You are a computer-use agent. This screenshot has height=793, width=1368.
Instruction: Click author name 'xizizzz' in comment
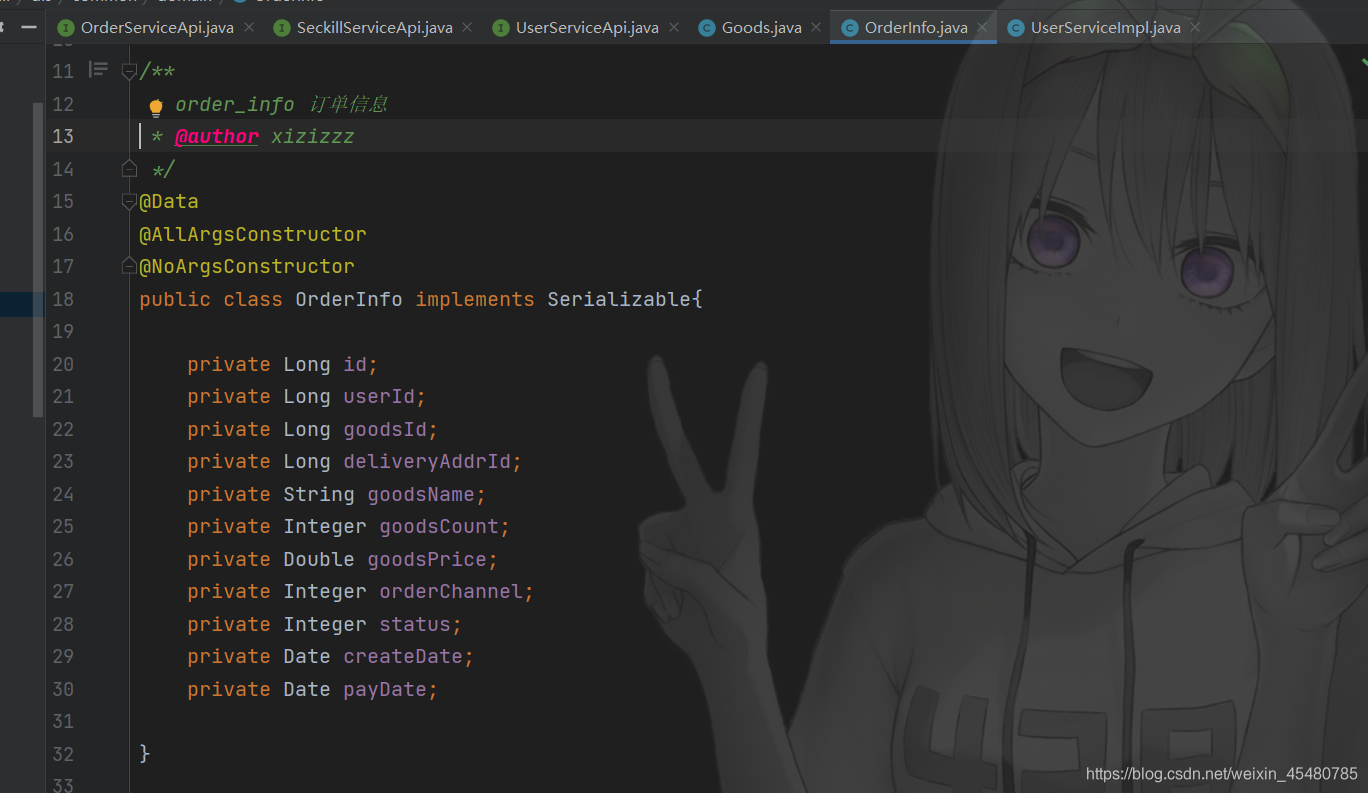click(x=313, y=137)
